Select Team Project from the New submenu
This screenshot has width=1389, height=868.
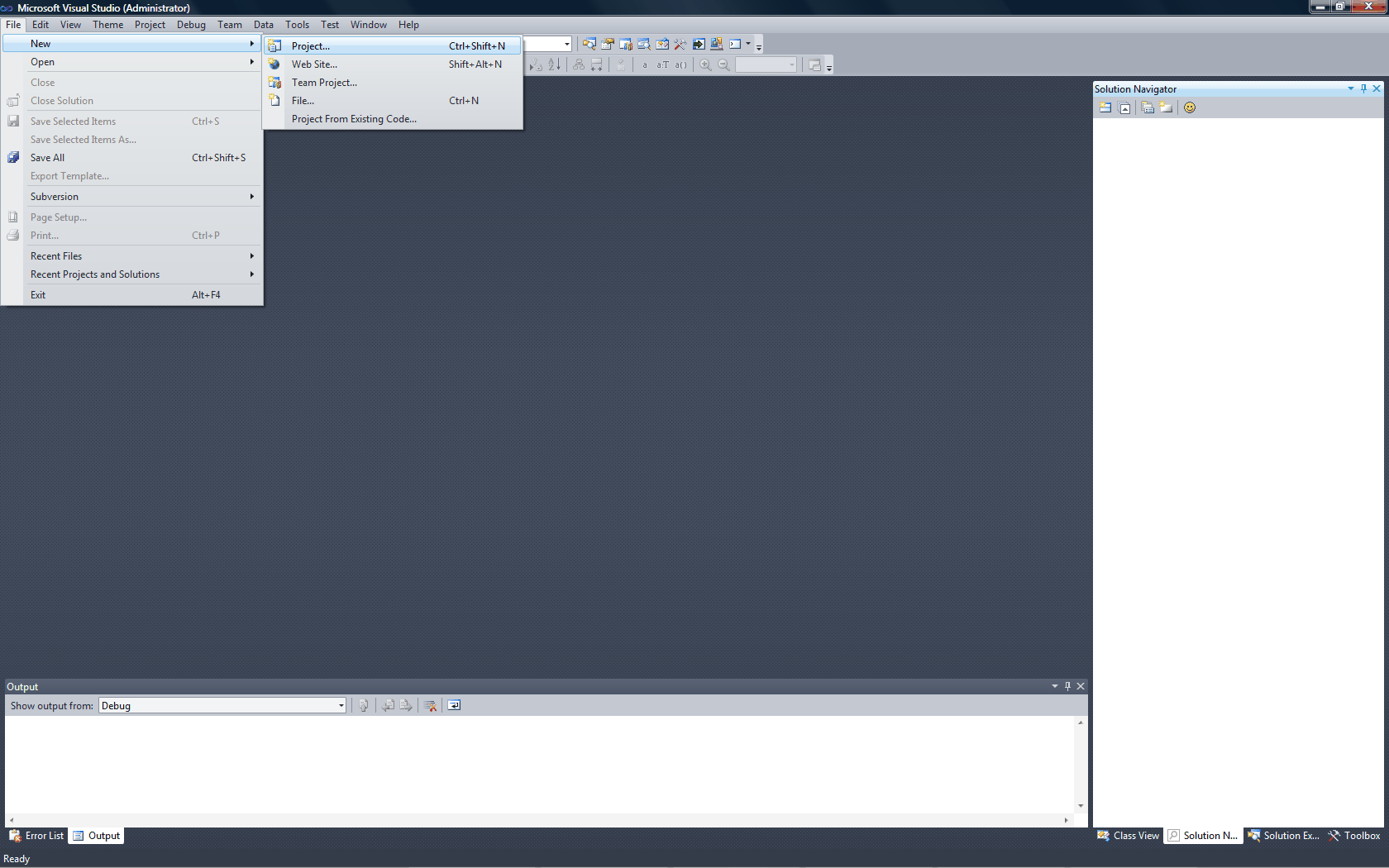pyautogui.click(x=324, y=82)
